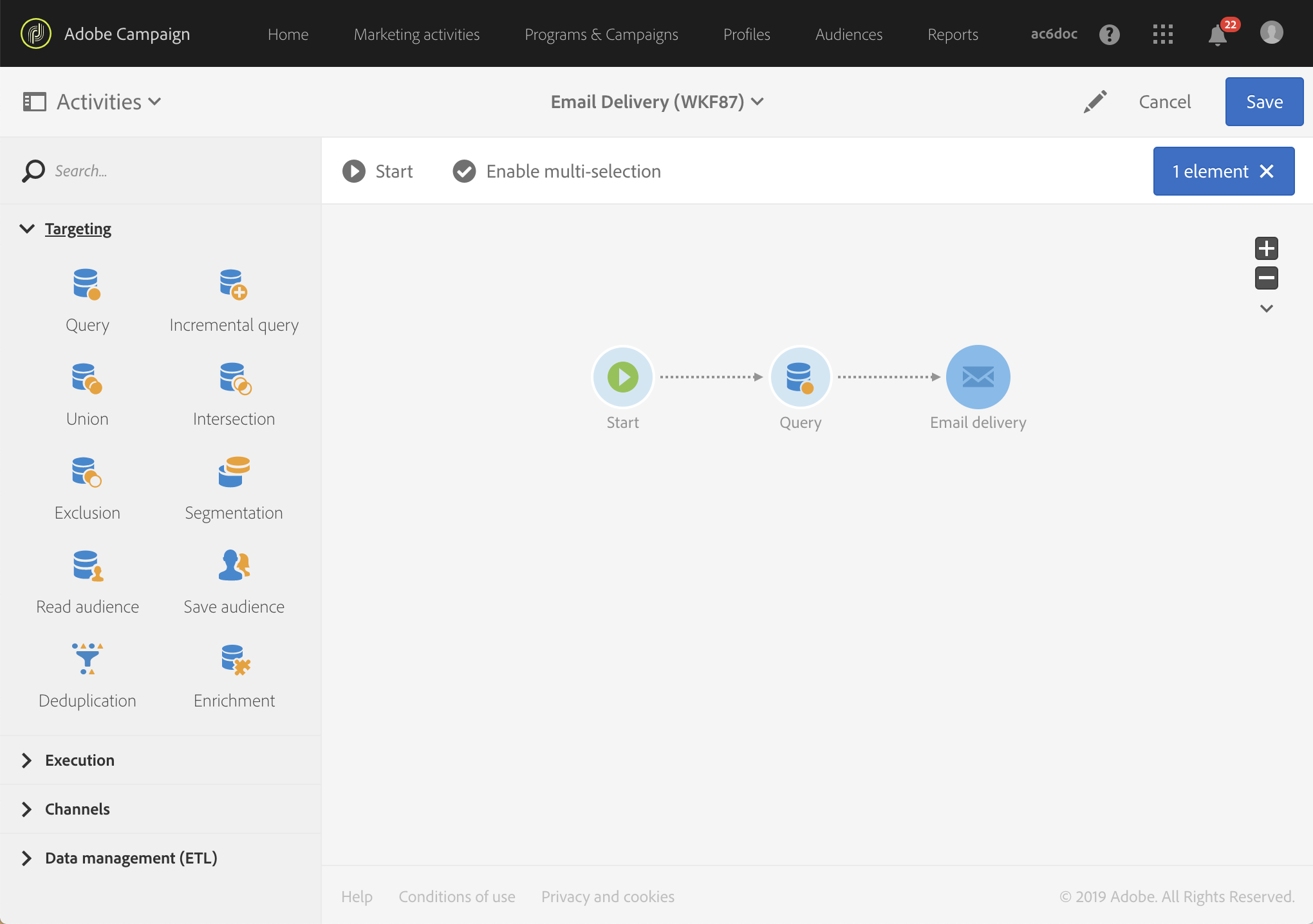Select the Enrichment activity icon

tap(234, 659)
